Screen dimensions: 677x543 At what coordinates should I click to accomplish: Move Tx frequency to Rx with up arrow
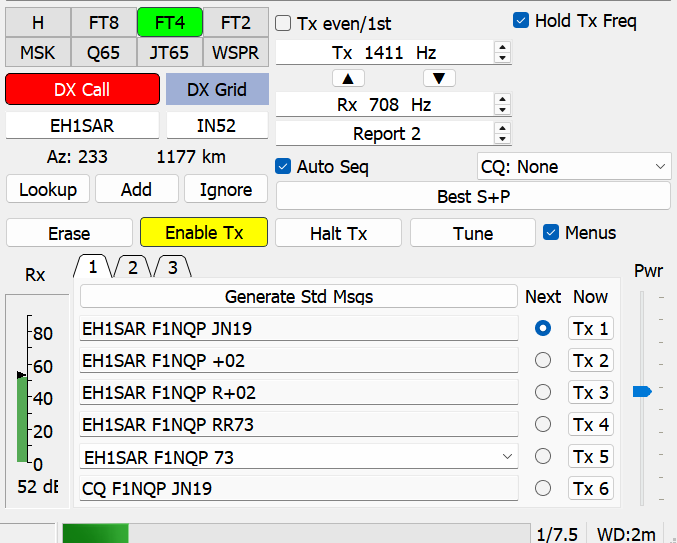(x=348, y=79)
